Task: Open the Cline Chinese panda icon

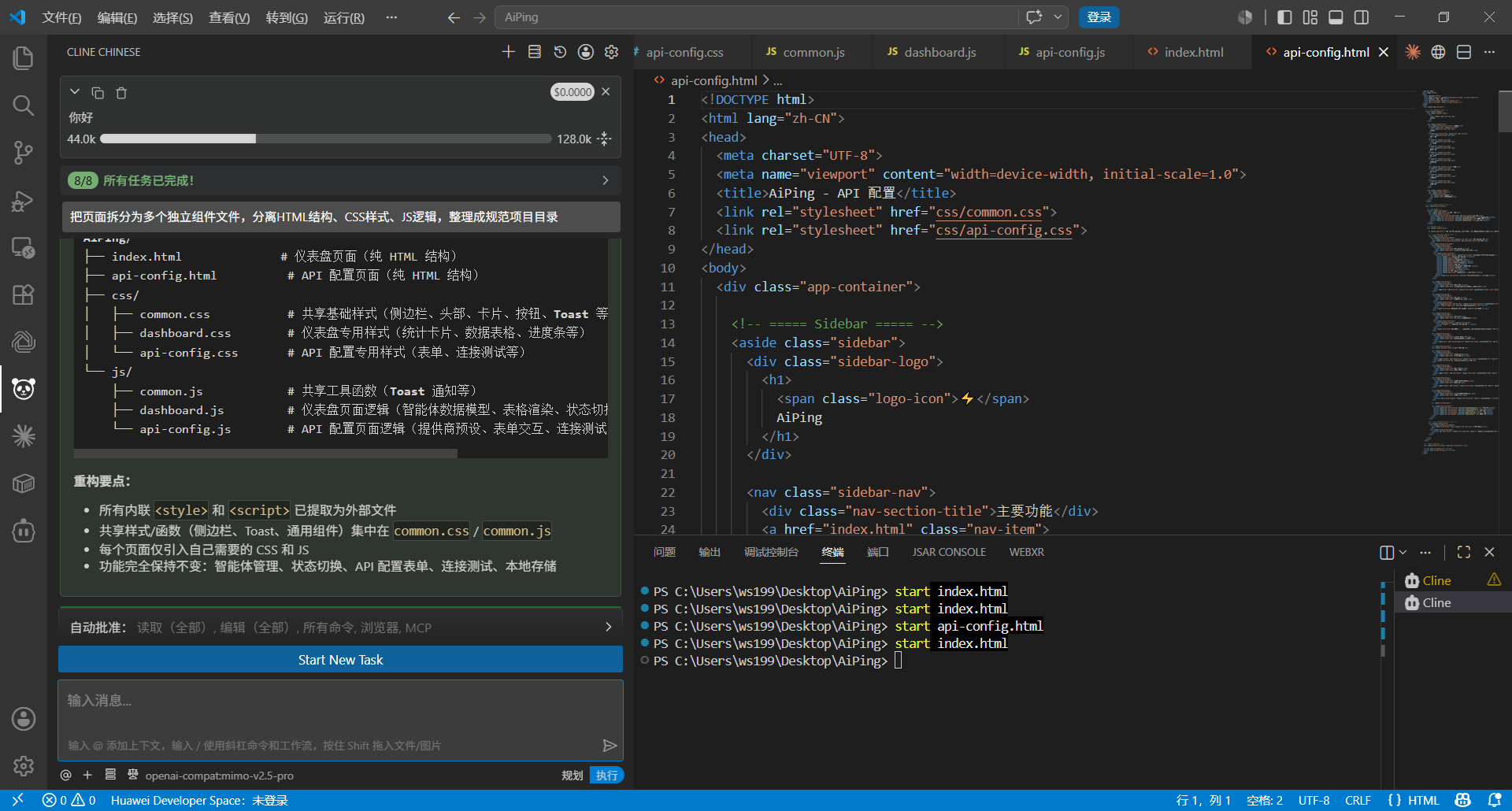Action: pyautogui.click(x=24, y=388)
